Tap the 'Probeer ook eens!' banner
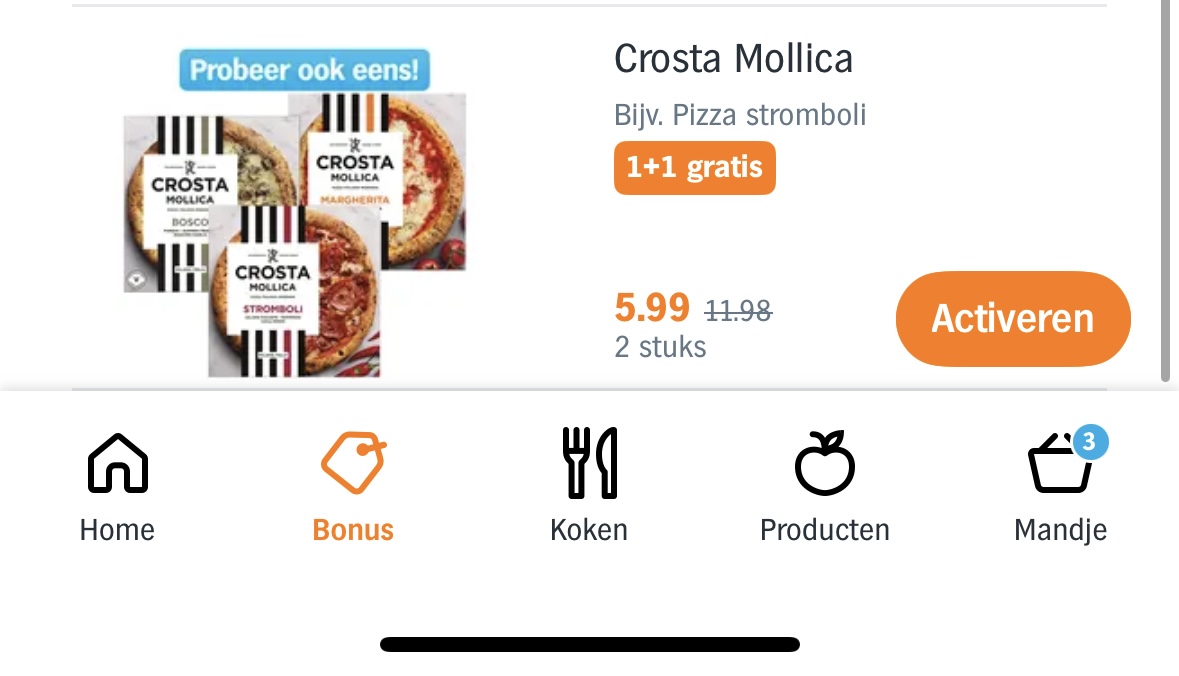The height and width of the screenshot is (676, 1179). 305,71
